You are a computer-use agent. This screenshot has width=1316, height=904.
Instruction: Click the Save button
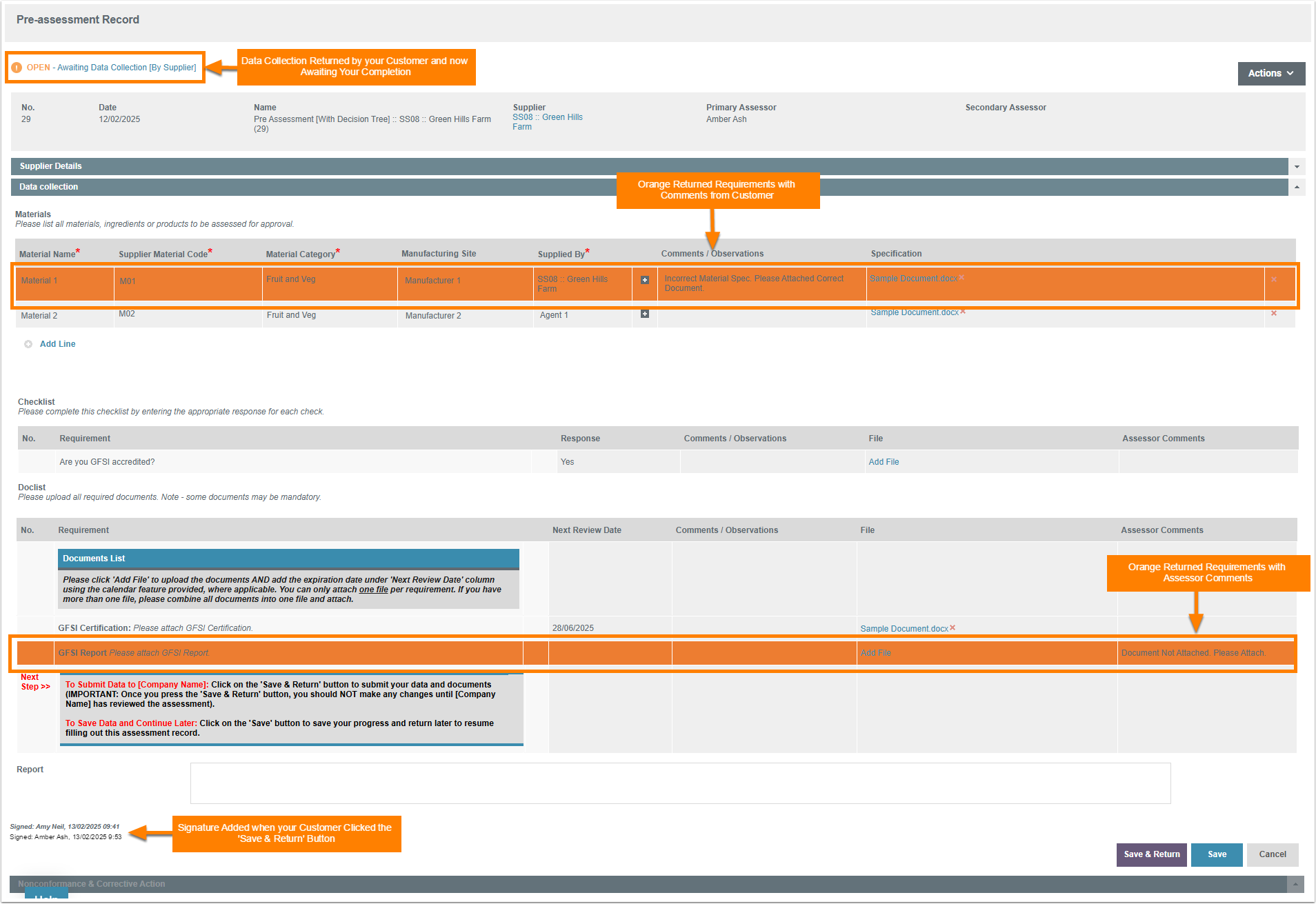pos(1217,854)
